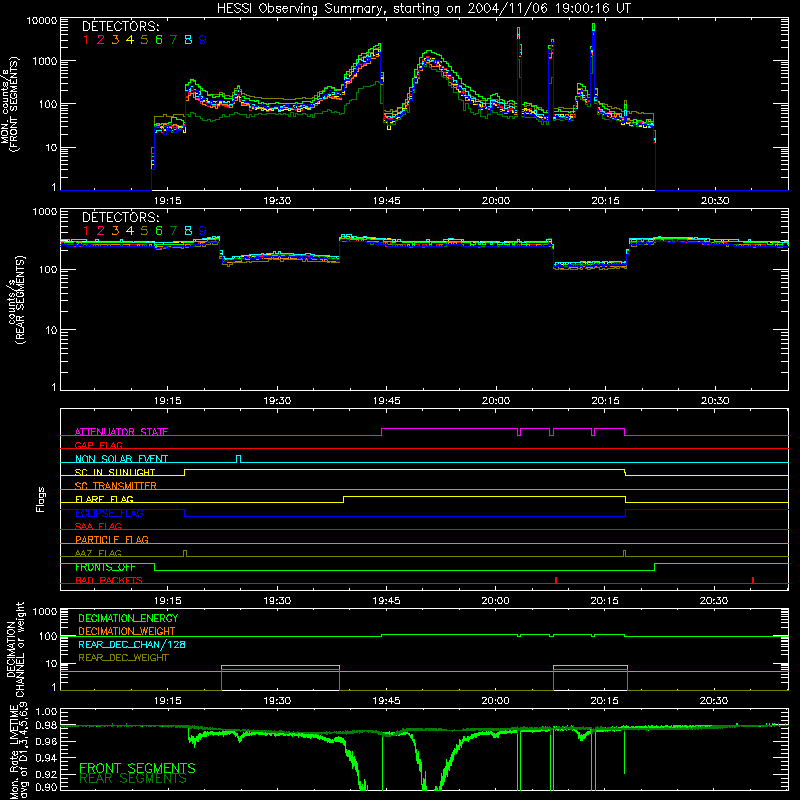This screenshot has height=800, width=800.
Task: Select the SAA_FLAG label
Action: click(98, 526)
